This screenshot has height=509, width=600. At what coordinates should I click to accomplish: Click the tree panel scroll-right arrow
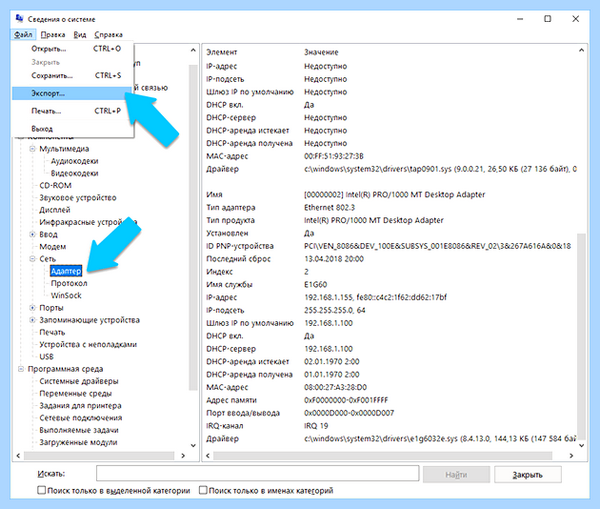183,455
